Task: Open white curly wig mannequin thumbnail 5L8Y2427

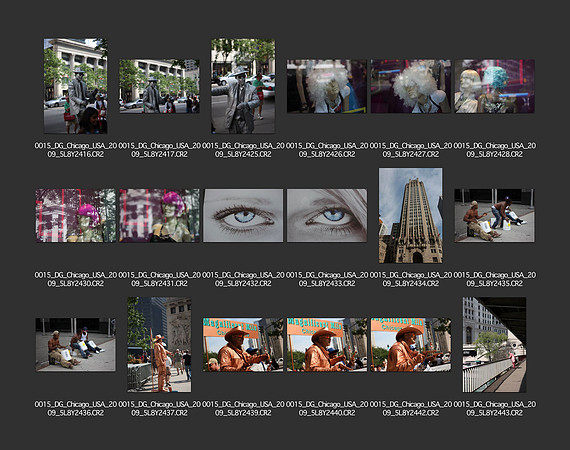Action: (x=411, y=86)
